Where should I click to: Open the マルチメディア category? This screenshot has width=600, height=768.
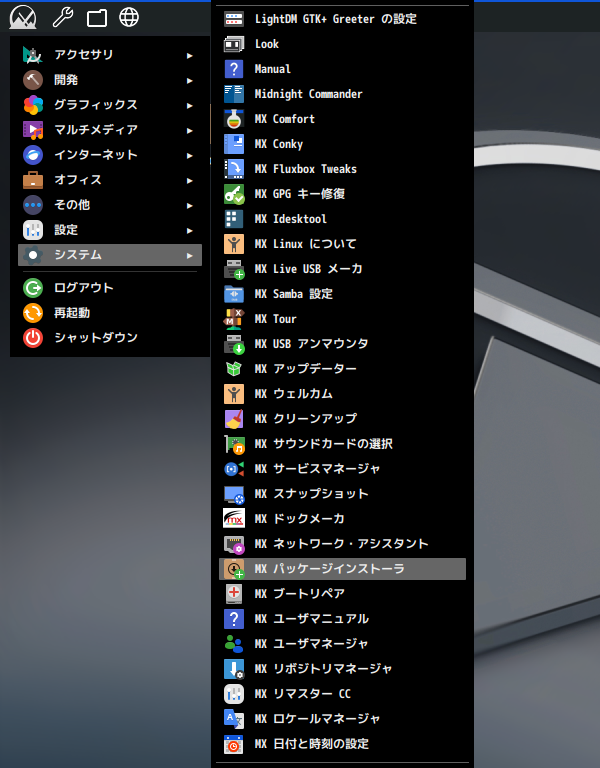tap(110, 130)
